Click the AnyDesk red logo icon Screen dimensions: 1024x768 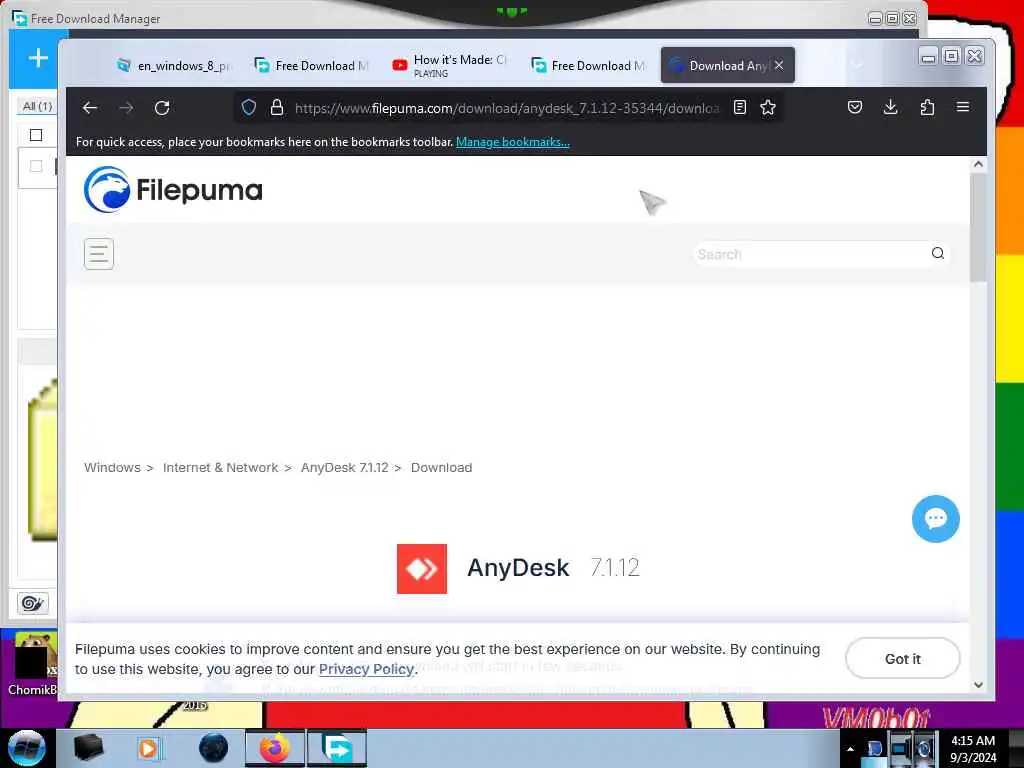(422, 569)
